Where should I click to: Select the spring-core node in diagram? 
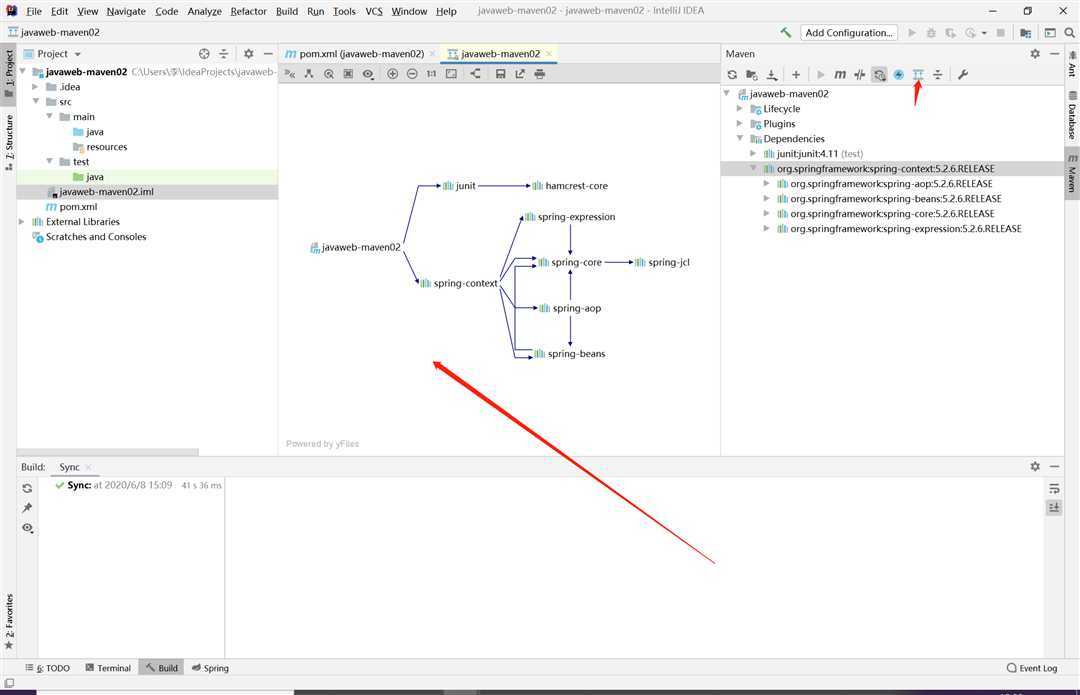point(569,262)
